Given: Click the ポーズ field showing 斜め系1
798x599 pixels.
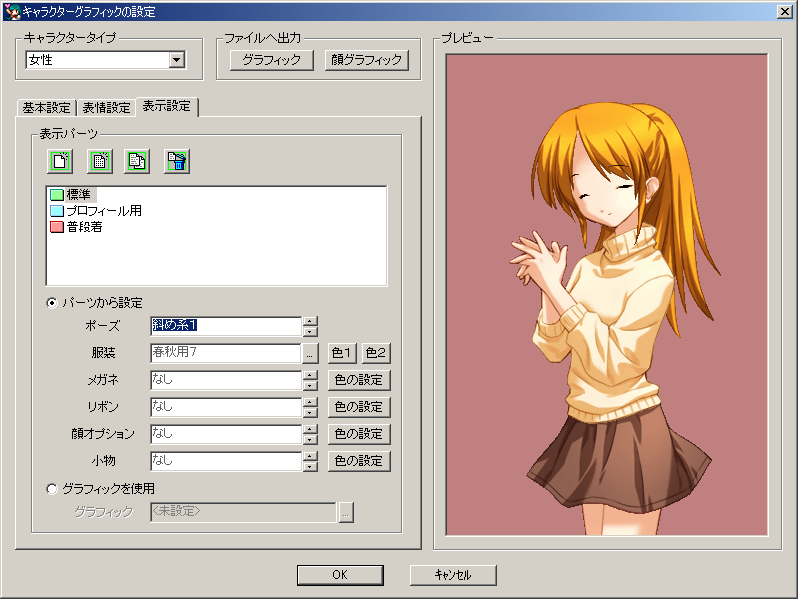Looking at the screenshot, I should (x=226, y=326).
